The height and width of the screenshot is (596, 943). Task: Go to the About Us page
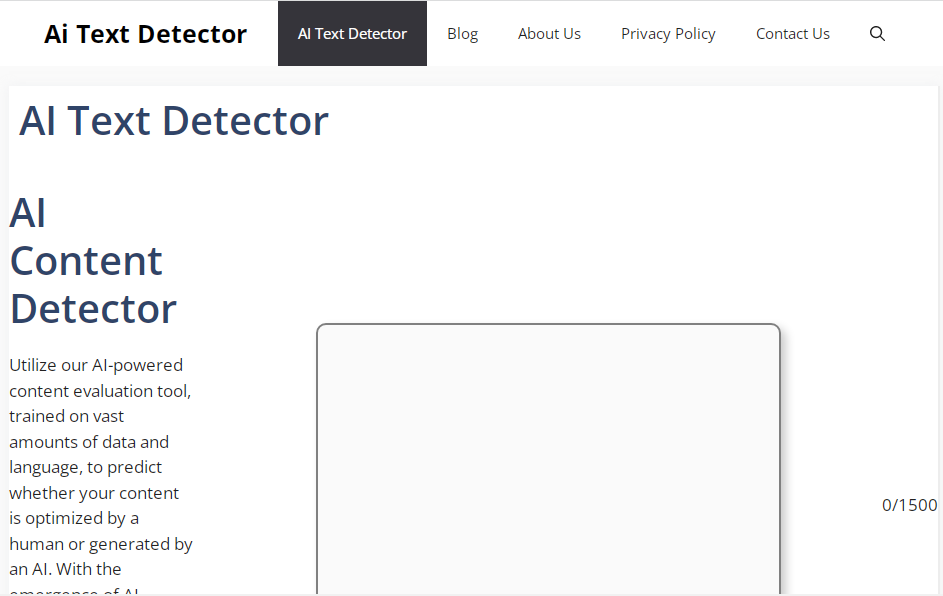(x=549, y=34)
